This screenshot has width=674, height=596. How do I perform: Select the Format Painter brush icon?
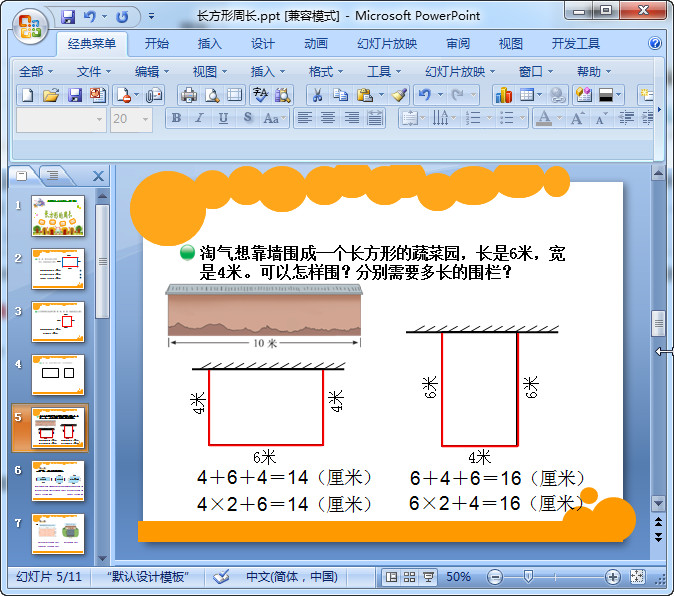pos(399,95)
